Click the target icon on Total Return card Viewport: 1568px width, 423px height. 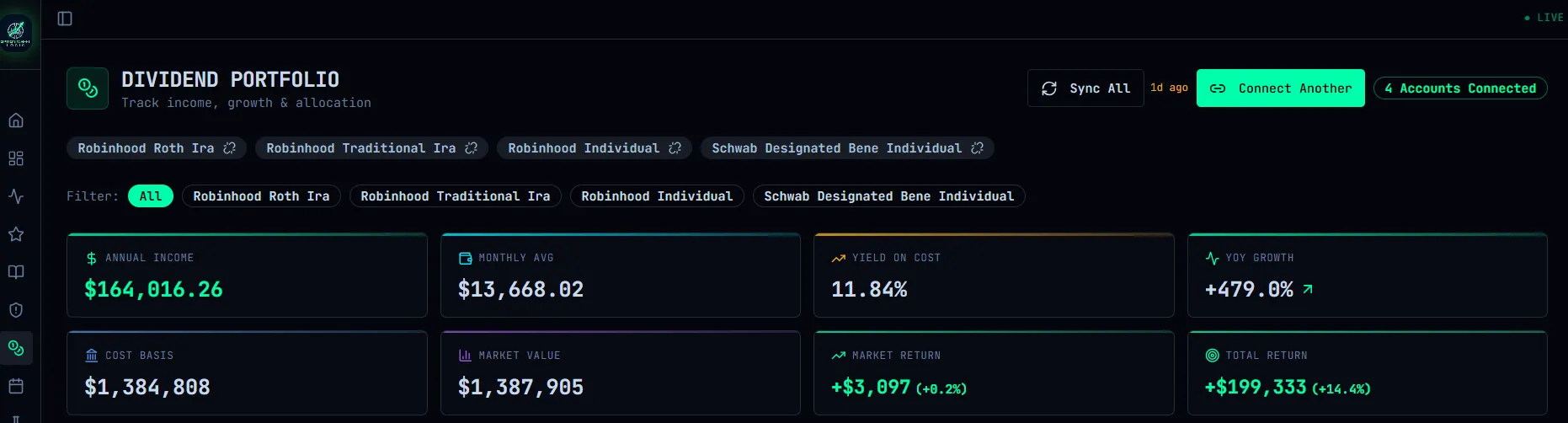[x=1212, y=356]
